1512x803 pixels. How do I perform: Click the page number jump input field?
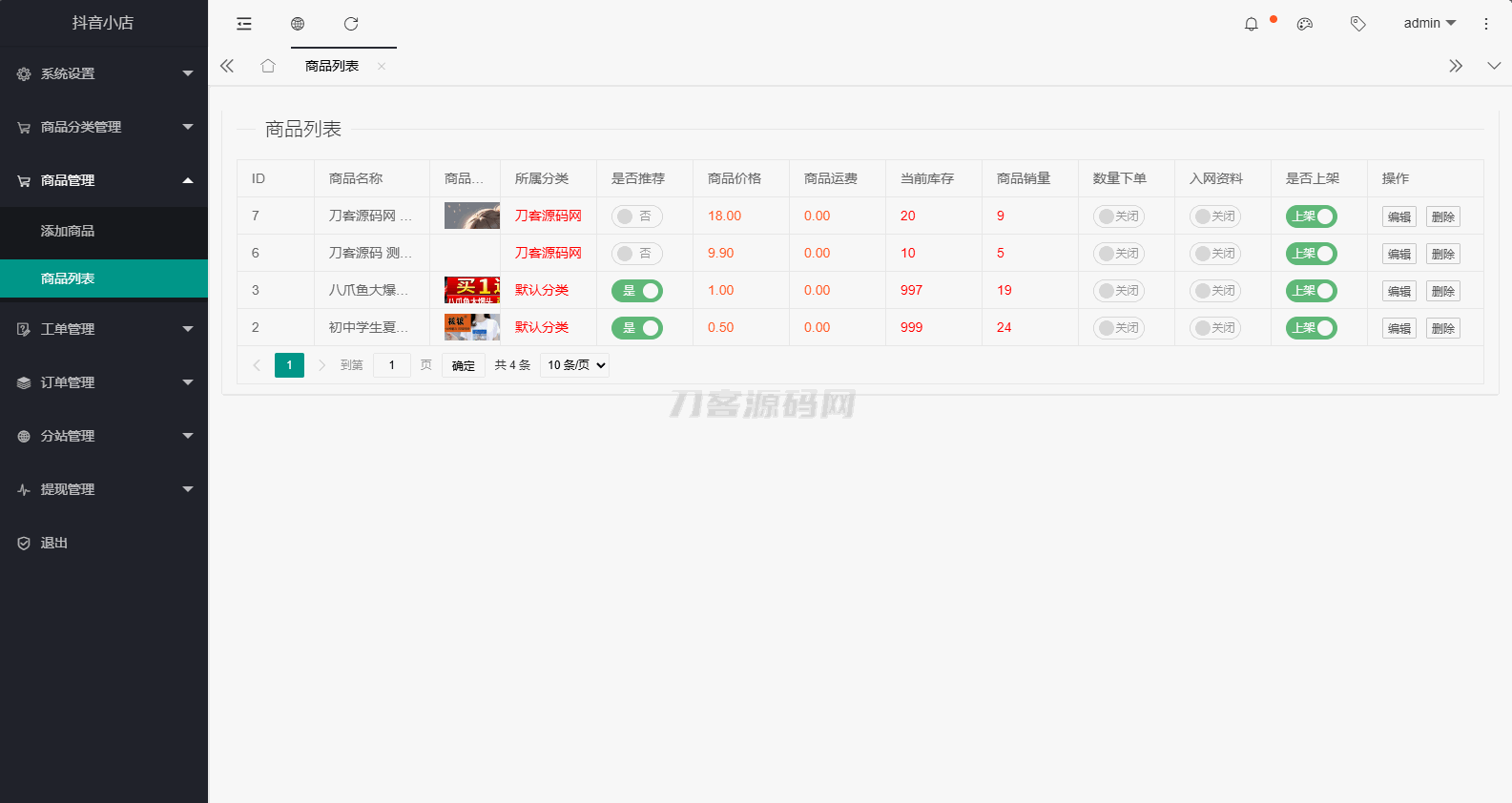coord(391,365)
